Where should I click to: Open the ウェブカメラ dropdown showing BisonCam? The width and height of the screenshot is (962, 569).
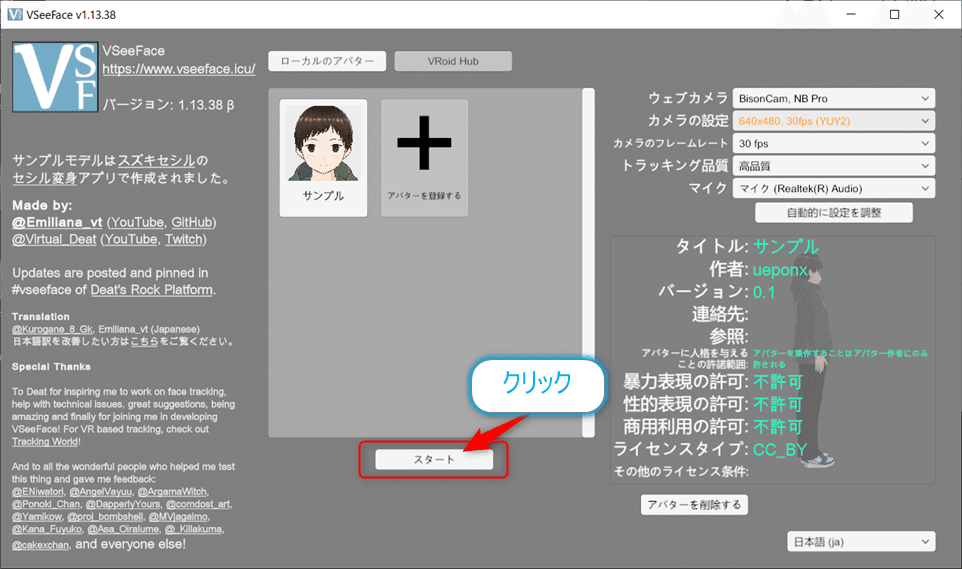click(834, 98)
